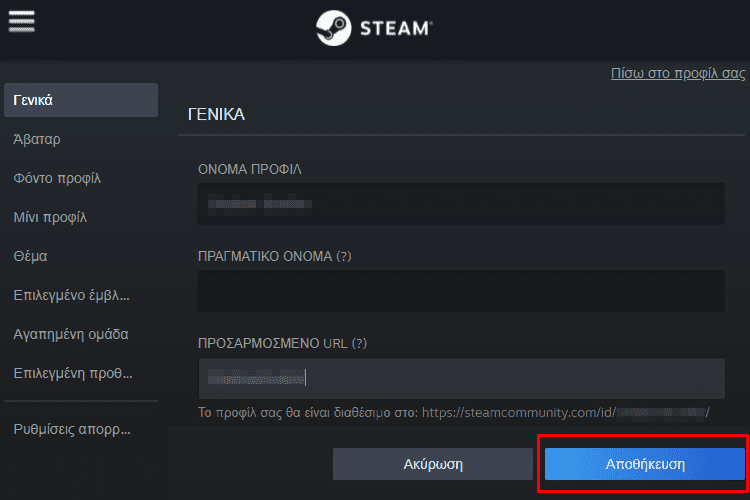Viewport: 750px width, 500px height.
Task: Click (?) help next to ΠΡΟΣΑΡΜΟΣΜΕΝΟ URL
Action: click(x=359, y=344)
